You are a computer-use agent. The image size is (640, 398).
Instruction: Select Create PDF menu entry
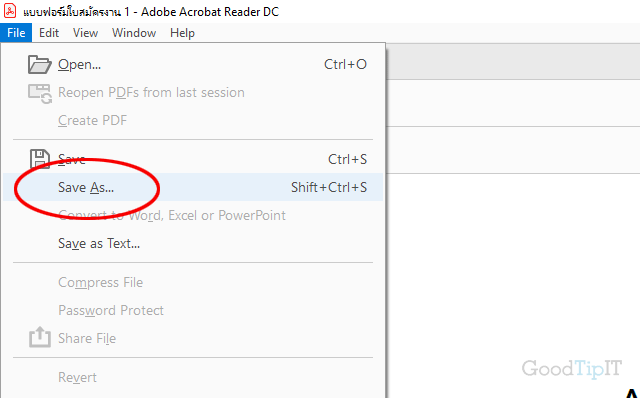[193, 120]
